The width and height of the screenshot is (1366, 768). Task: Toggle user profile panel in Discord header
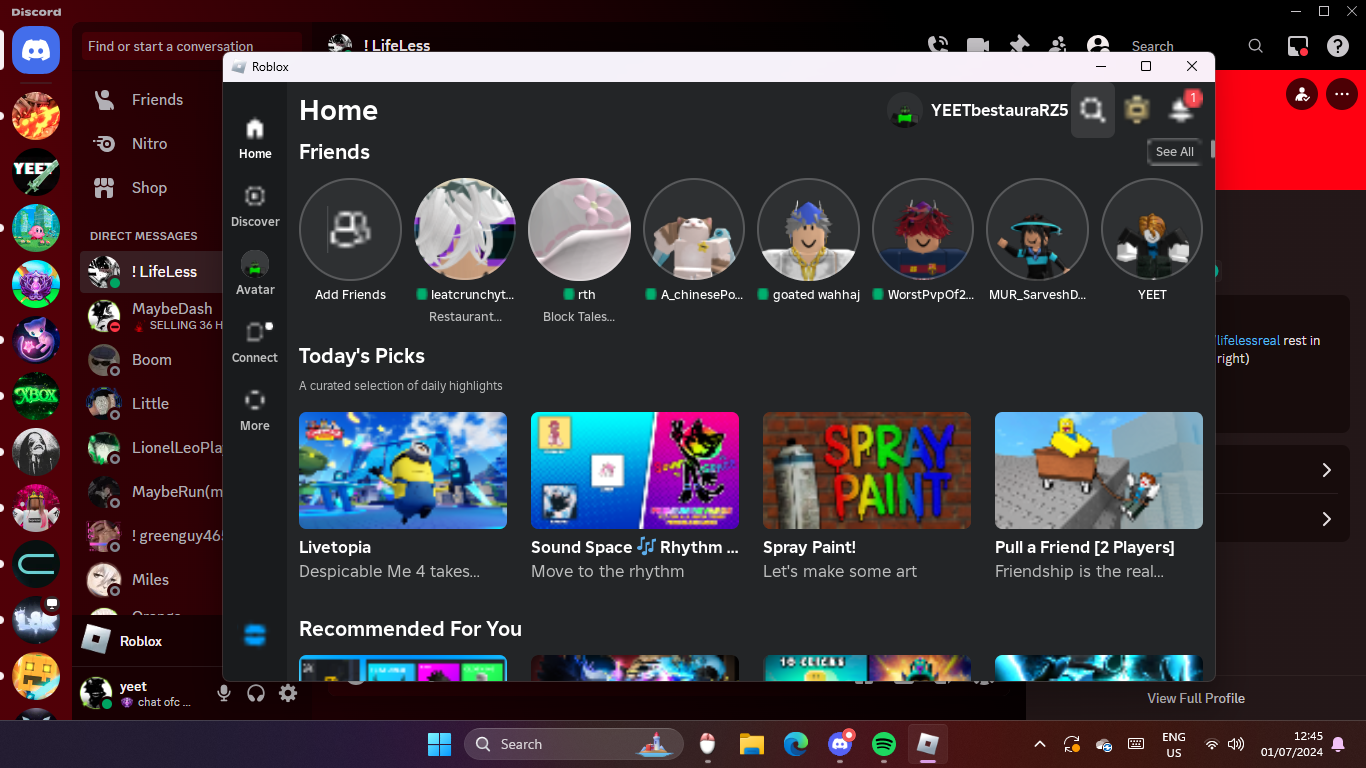(x=1098, y=46)
